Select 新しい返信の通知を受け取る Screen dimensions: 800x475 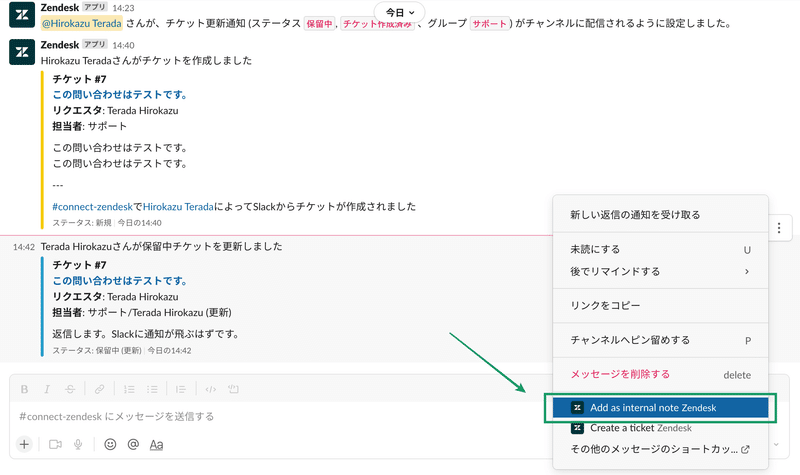pos(661,215)
